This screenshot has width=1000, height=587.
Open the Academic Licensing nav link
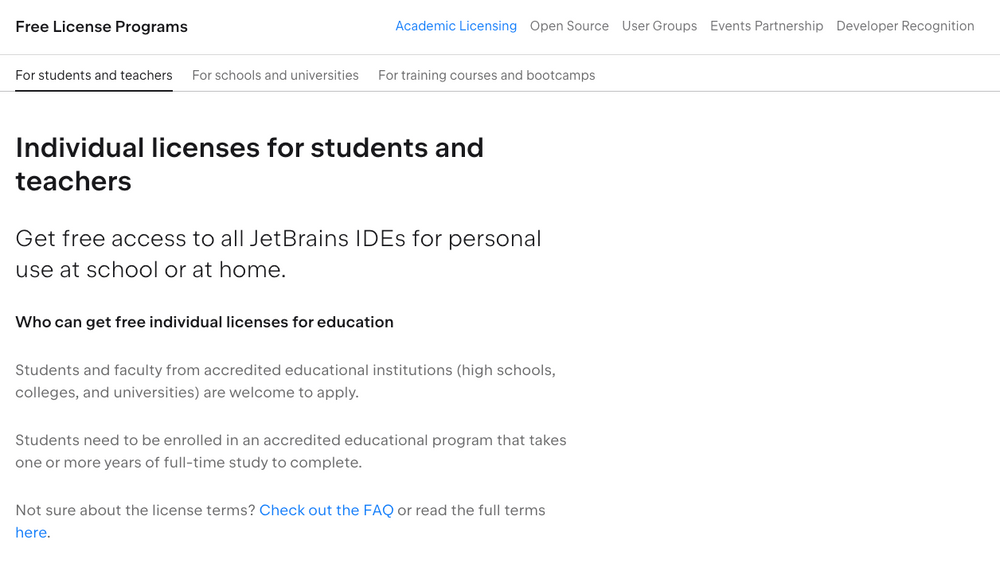[456, 26]
